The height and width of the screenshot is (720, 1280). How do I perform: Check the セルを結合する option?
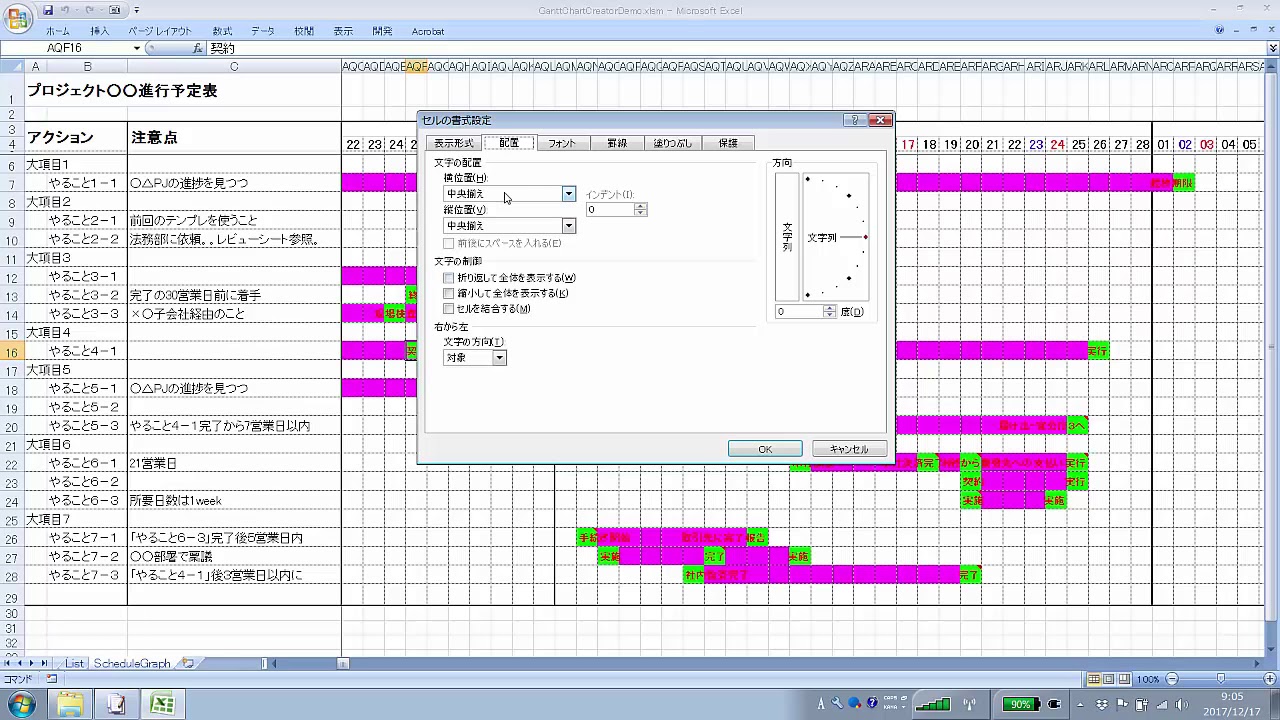coord(449,309)
